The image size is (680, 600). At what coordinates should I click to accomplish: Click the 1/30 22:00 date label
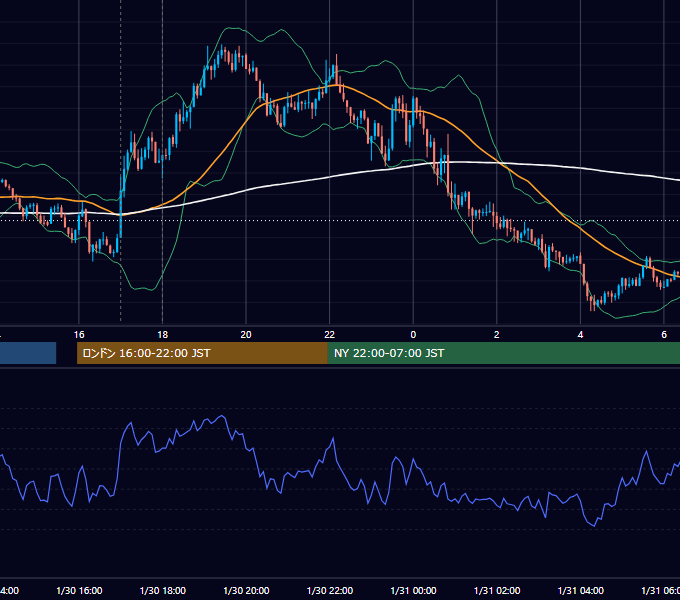(x=330, y=590)
